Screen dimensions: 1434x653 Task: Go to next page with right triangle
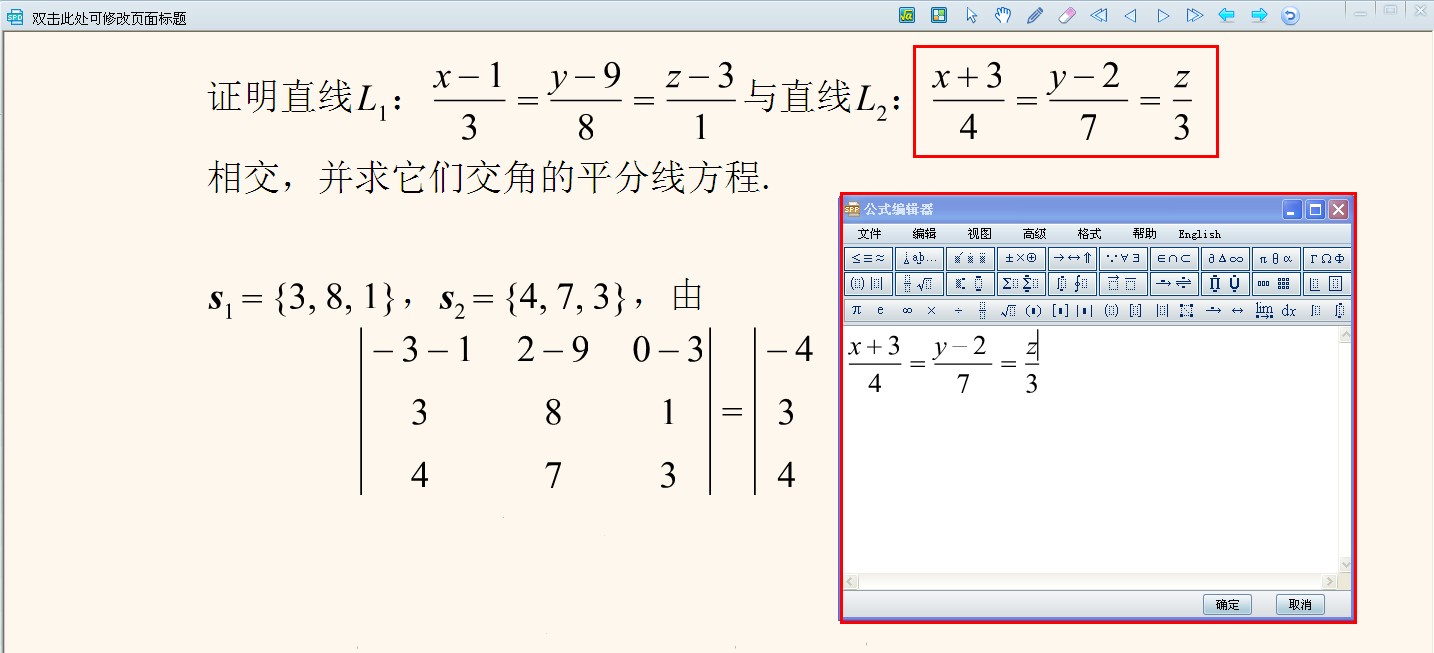[1162, 15]
